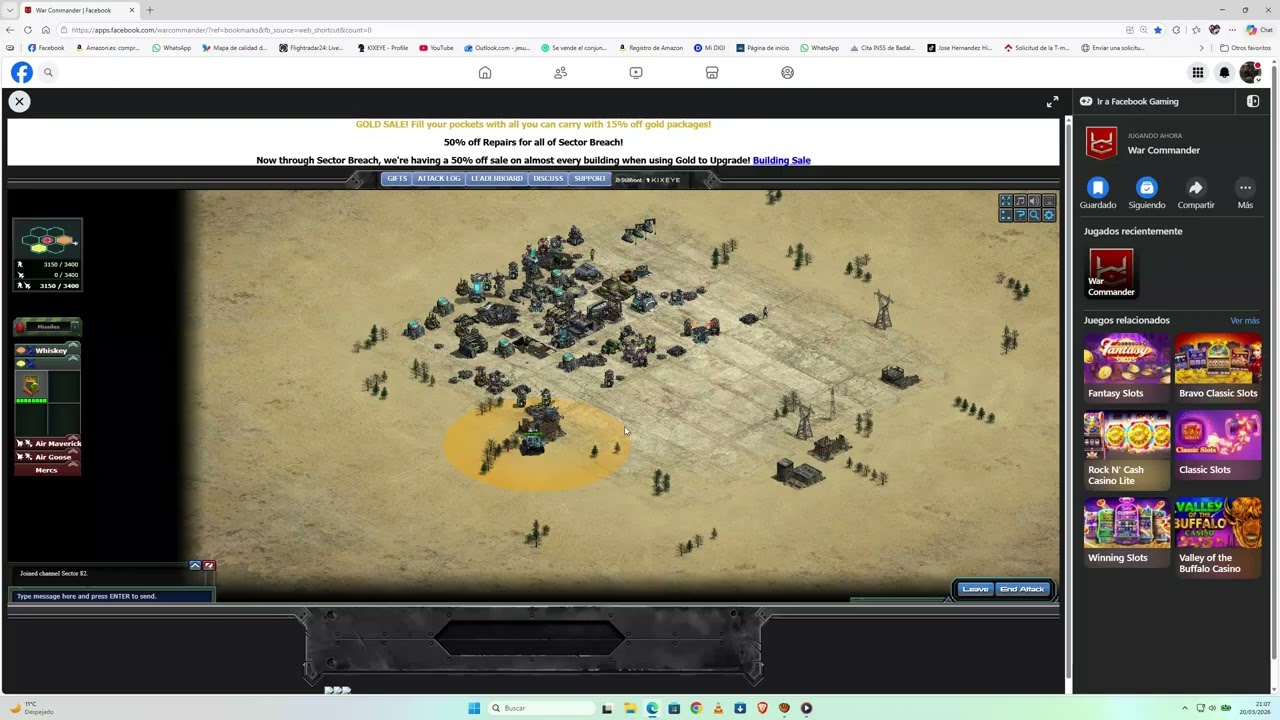The height and width of the screenshot is (720, 1280).
Task: Open Classic Slots game
Action: tap(1217, 443)
